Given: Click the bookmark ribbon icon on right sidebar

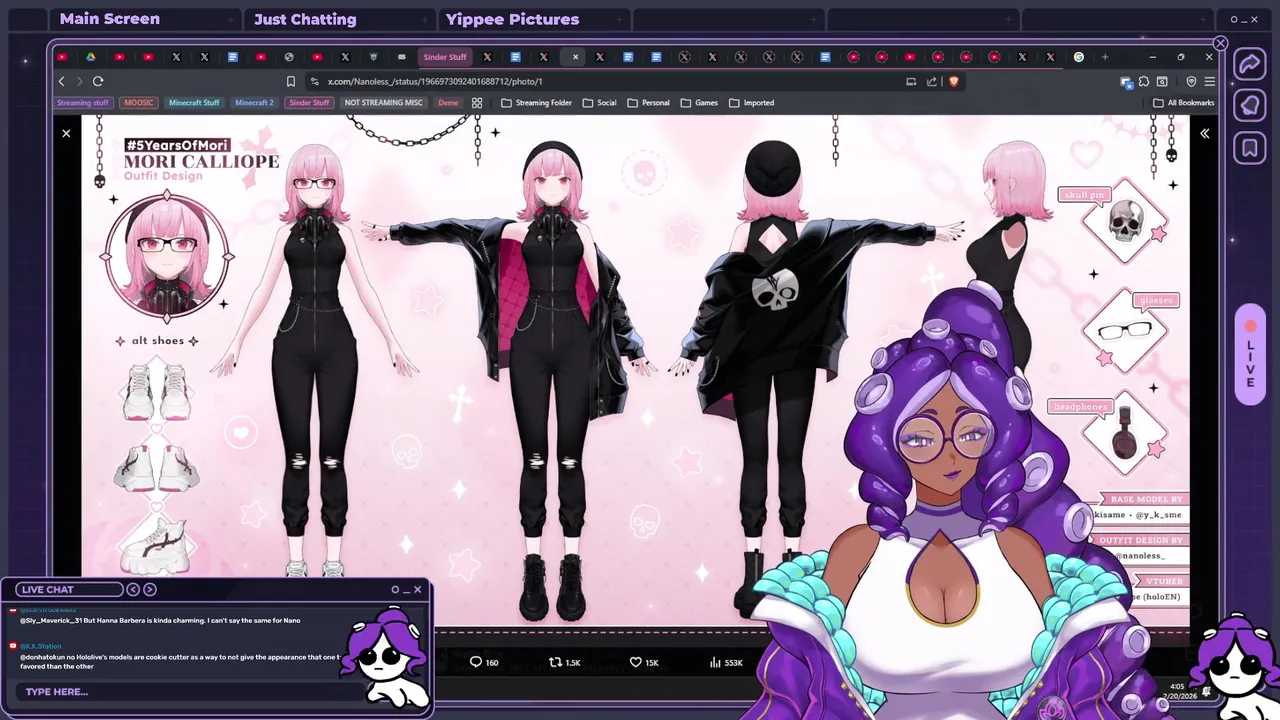Looking at the screenshot, I should 1250,149.
